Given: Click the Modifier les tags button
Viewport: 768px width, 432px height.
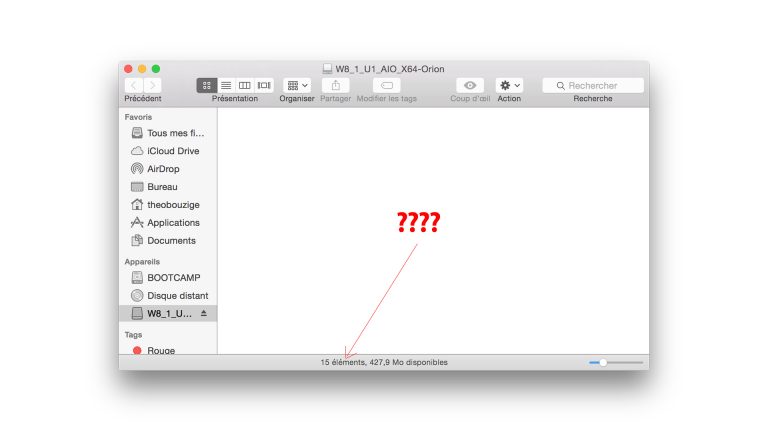Looking at the screenshot, I should pyautogui.click(x=386, y=85).
